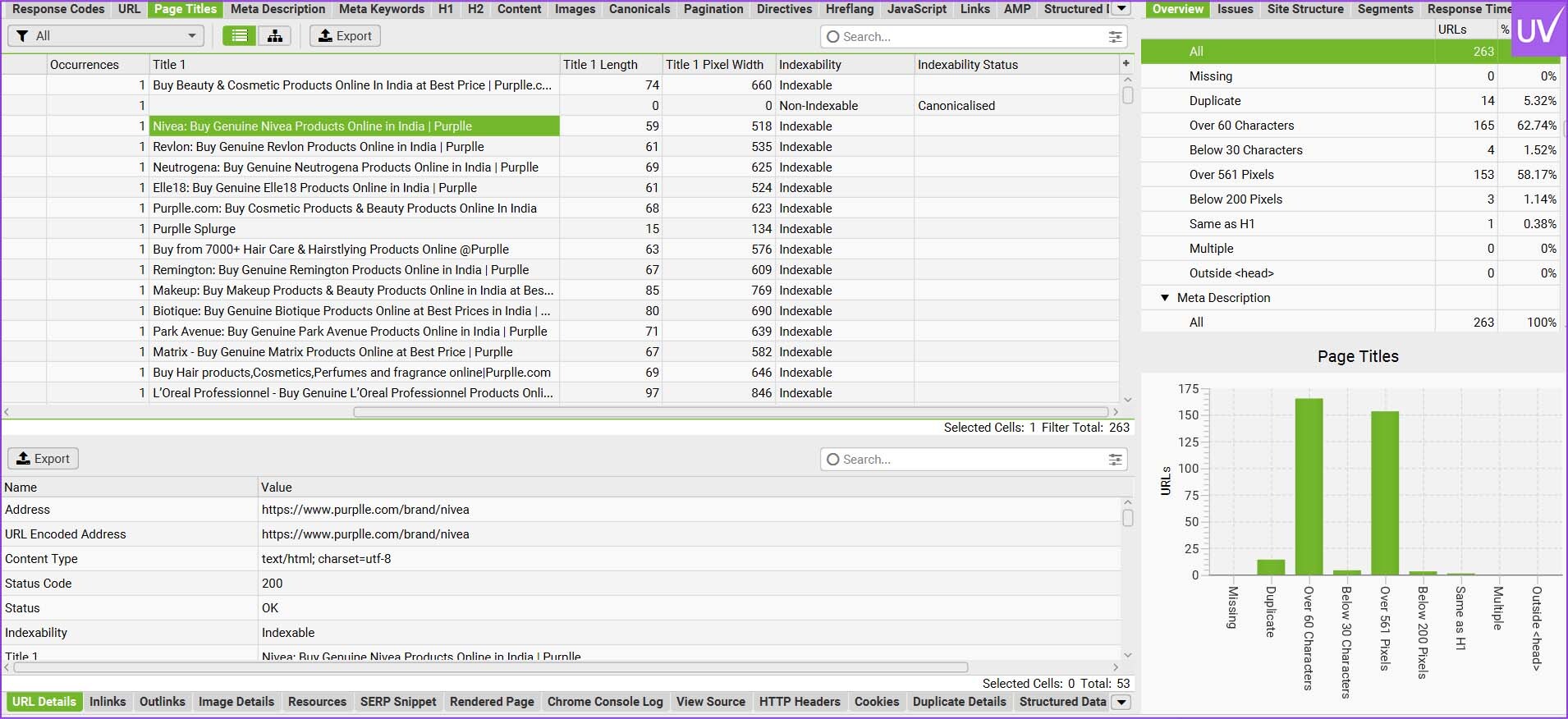
Task: Switch to Inlinks bottom tab
Action: 108,702
